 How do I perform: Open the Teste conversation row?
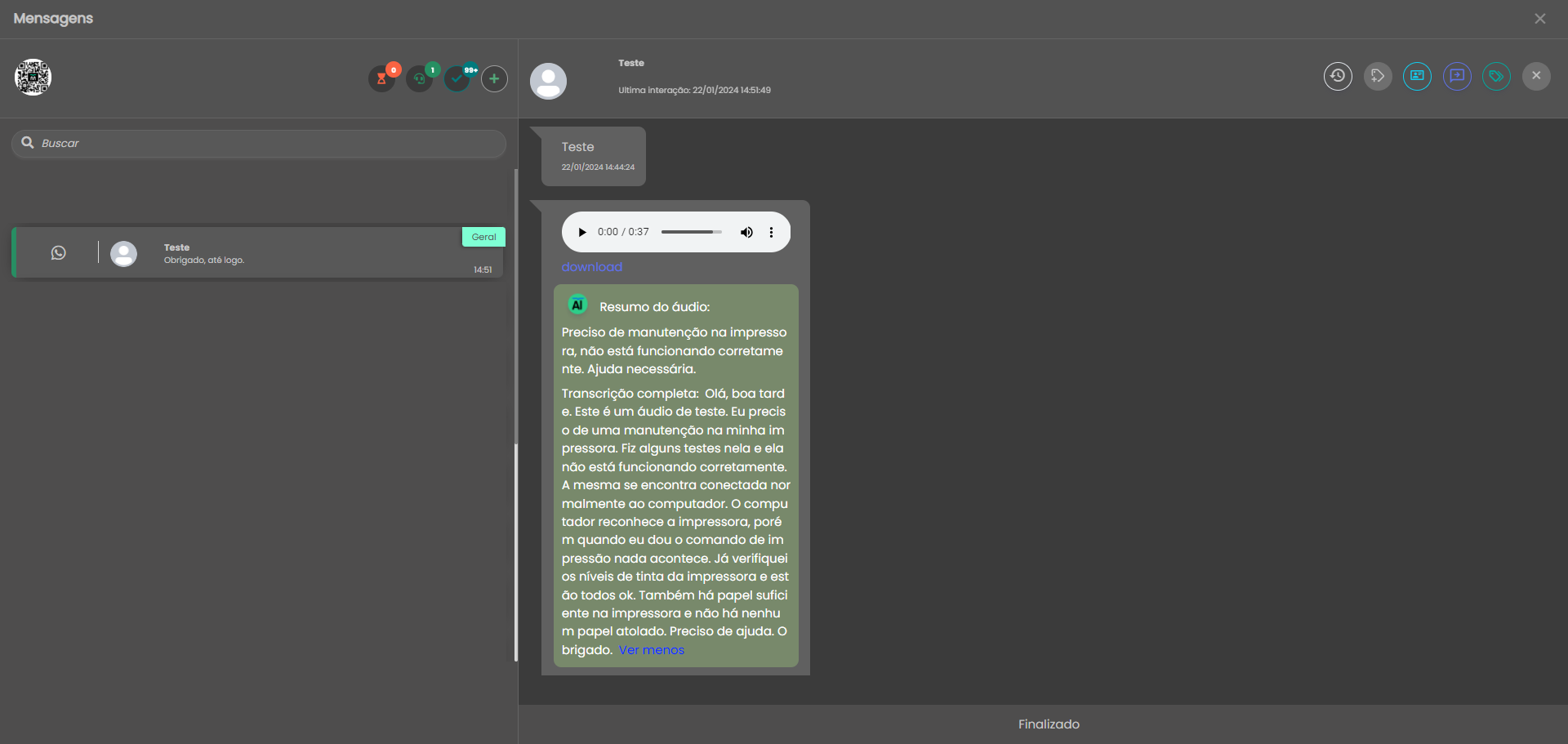259,252
